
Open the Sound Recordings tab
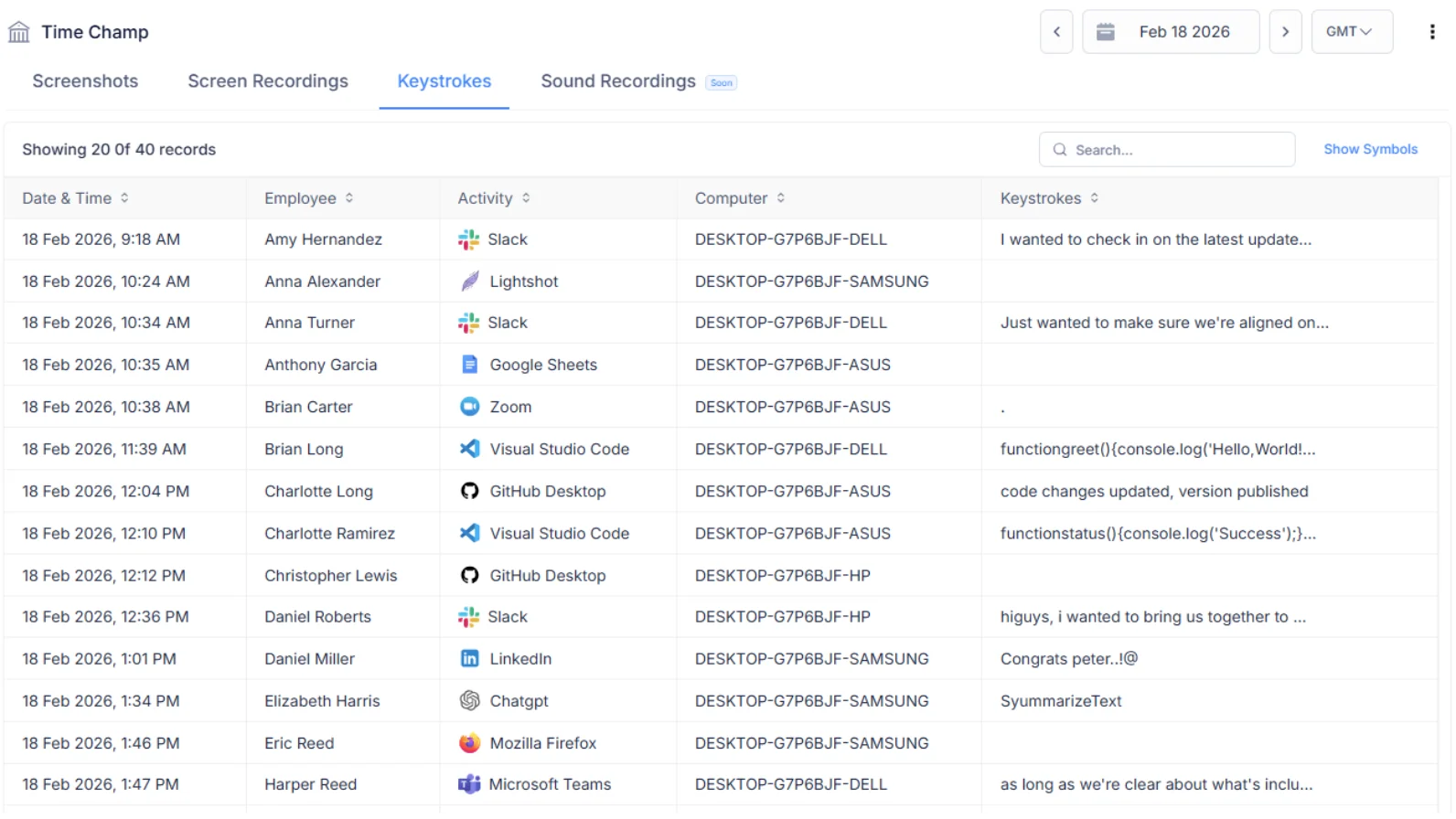[618, 81]
